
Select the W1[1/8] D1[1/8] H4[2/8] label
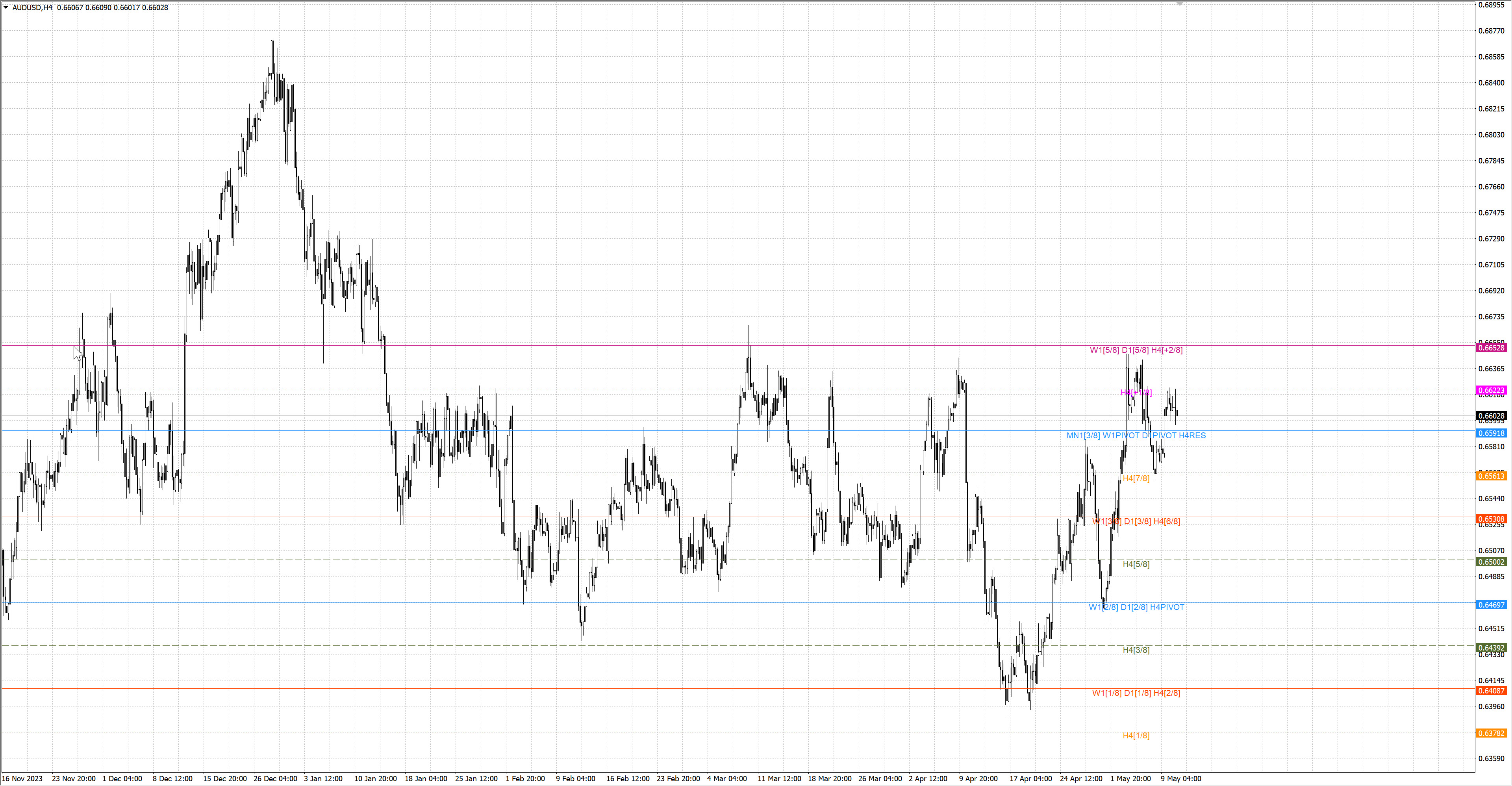click(x=1136, y=693)
